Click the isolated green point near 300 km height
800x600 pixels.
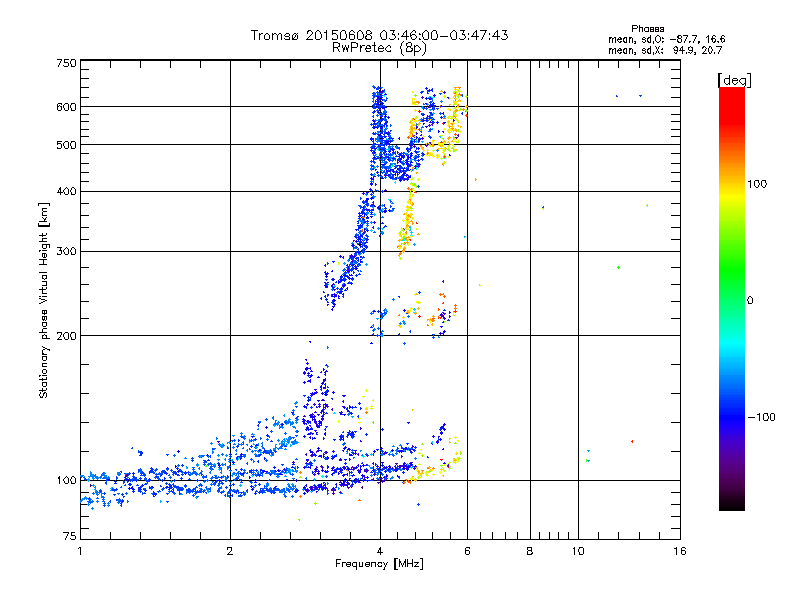click(x=618, y=267)
